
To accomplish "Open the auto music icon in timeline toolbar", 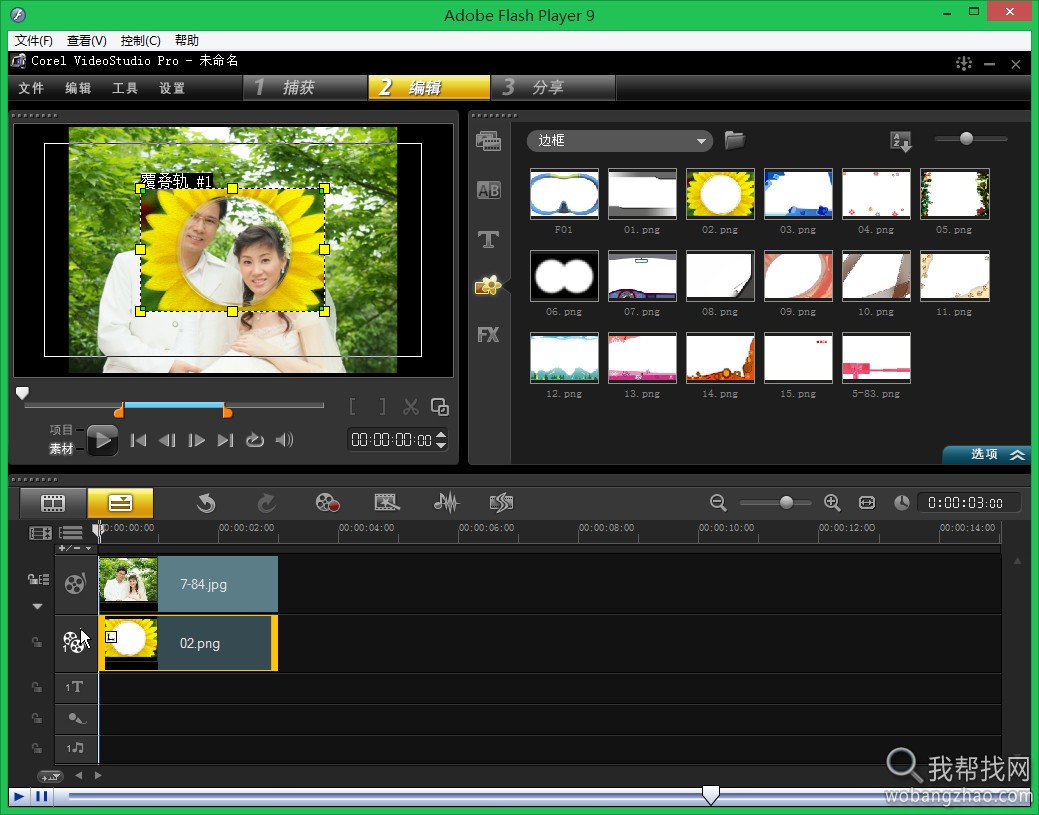I will tap(502, 503).
